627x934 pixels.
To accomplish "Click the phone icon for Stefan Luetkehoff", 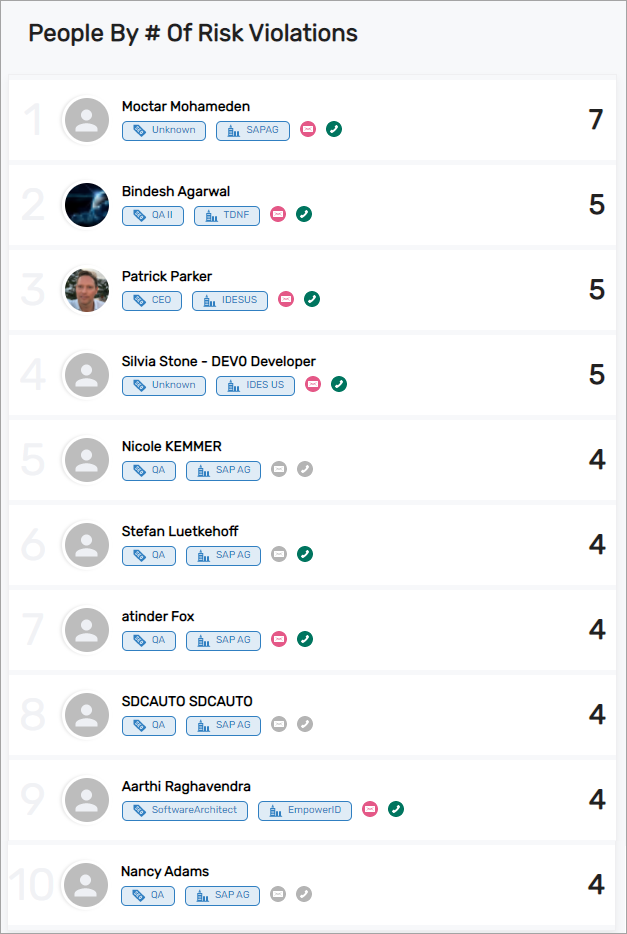I will (x=305, y=554).
